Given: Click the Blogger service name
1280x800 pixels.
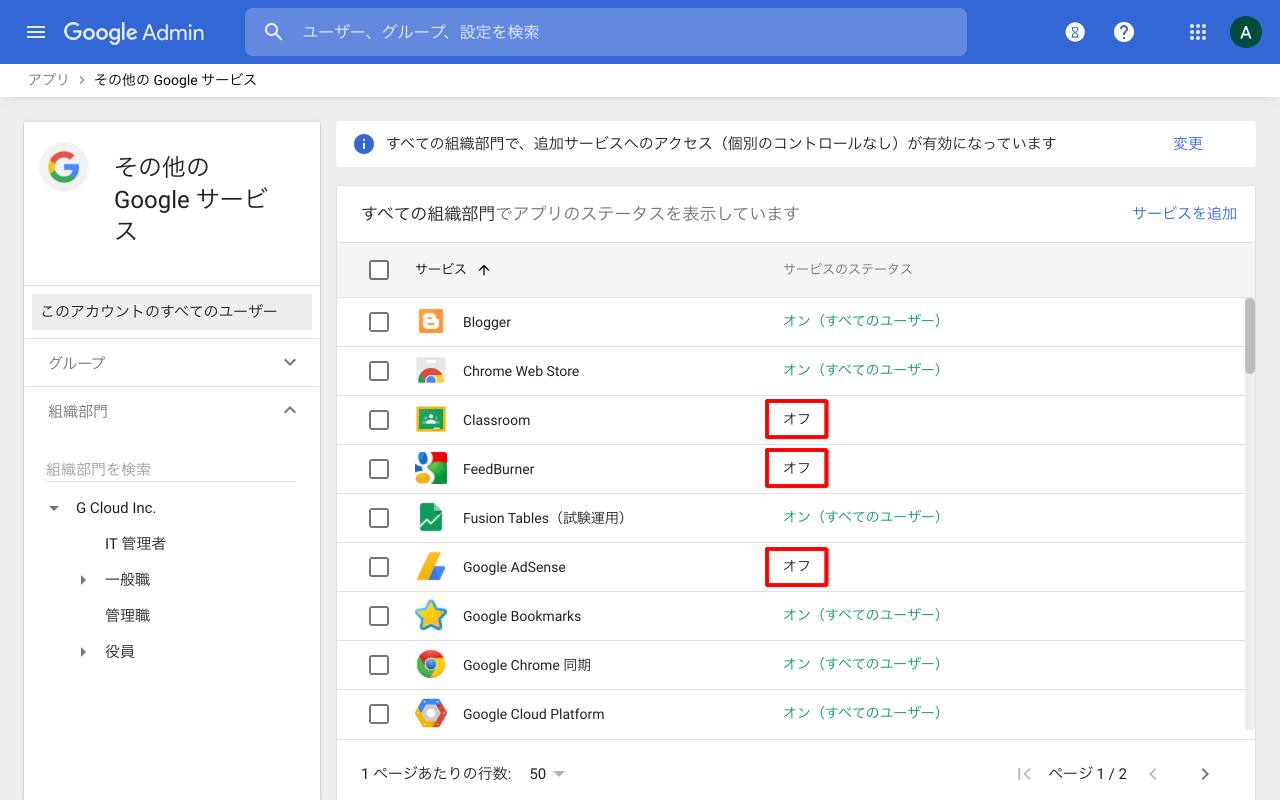Looking at the screenshot, I should point(487,322).
